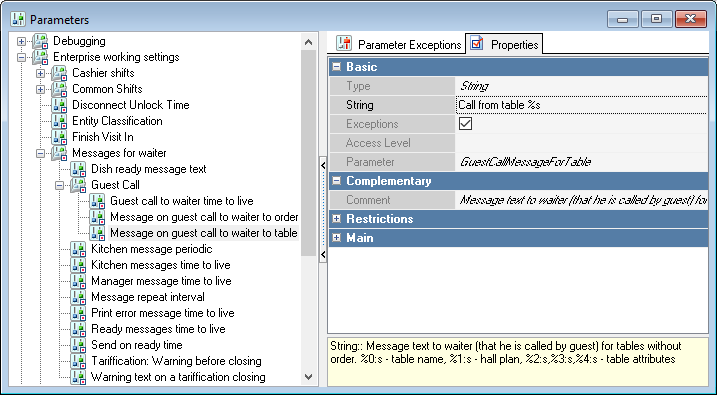Toggle the Exceptions checkbox
Image resolution: width=717 pixels, height=395 pixels.
[466, 124]
